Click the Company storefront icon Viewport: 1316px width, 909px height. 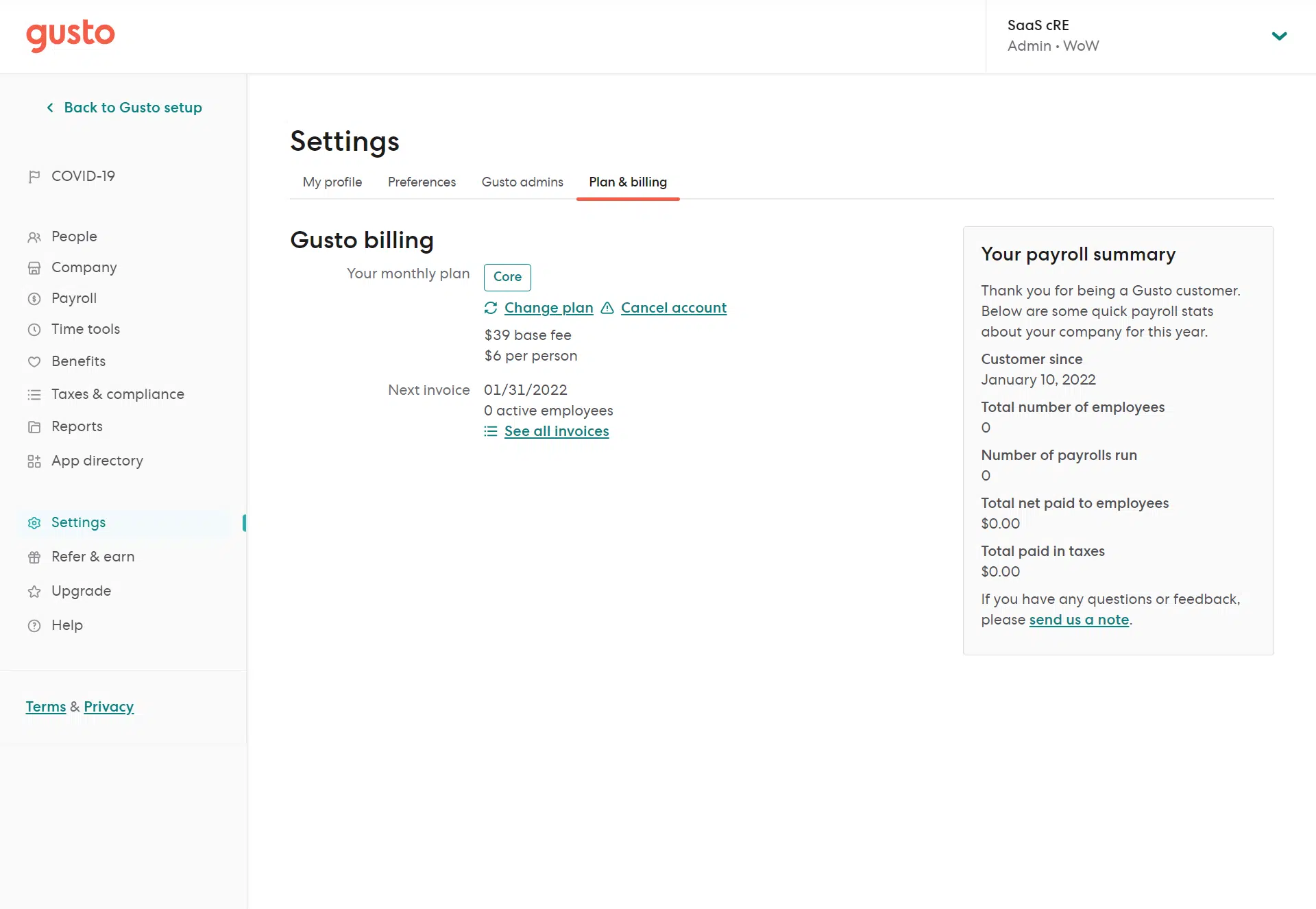(34, 268)
